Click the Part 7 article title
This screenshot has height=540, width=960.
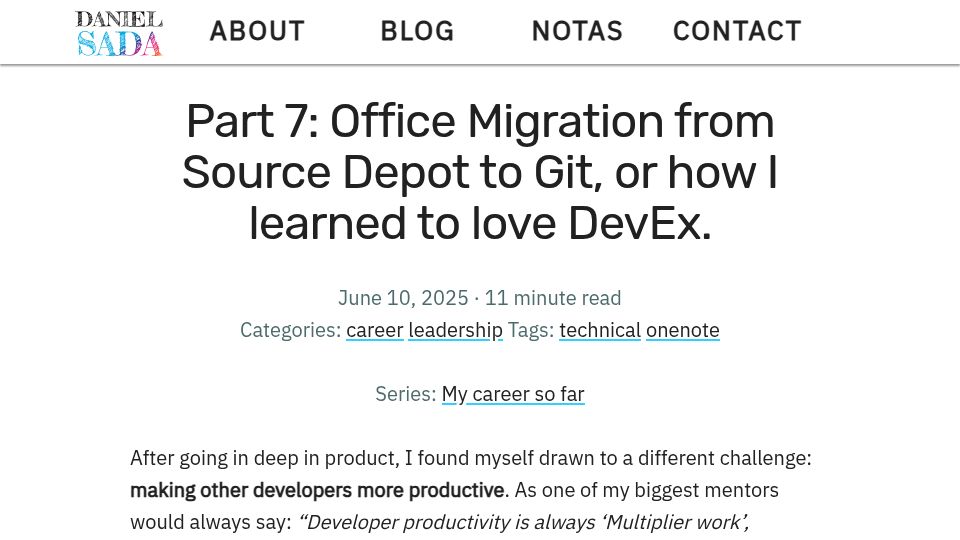(x=480, y=172)
